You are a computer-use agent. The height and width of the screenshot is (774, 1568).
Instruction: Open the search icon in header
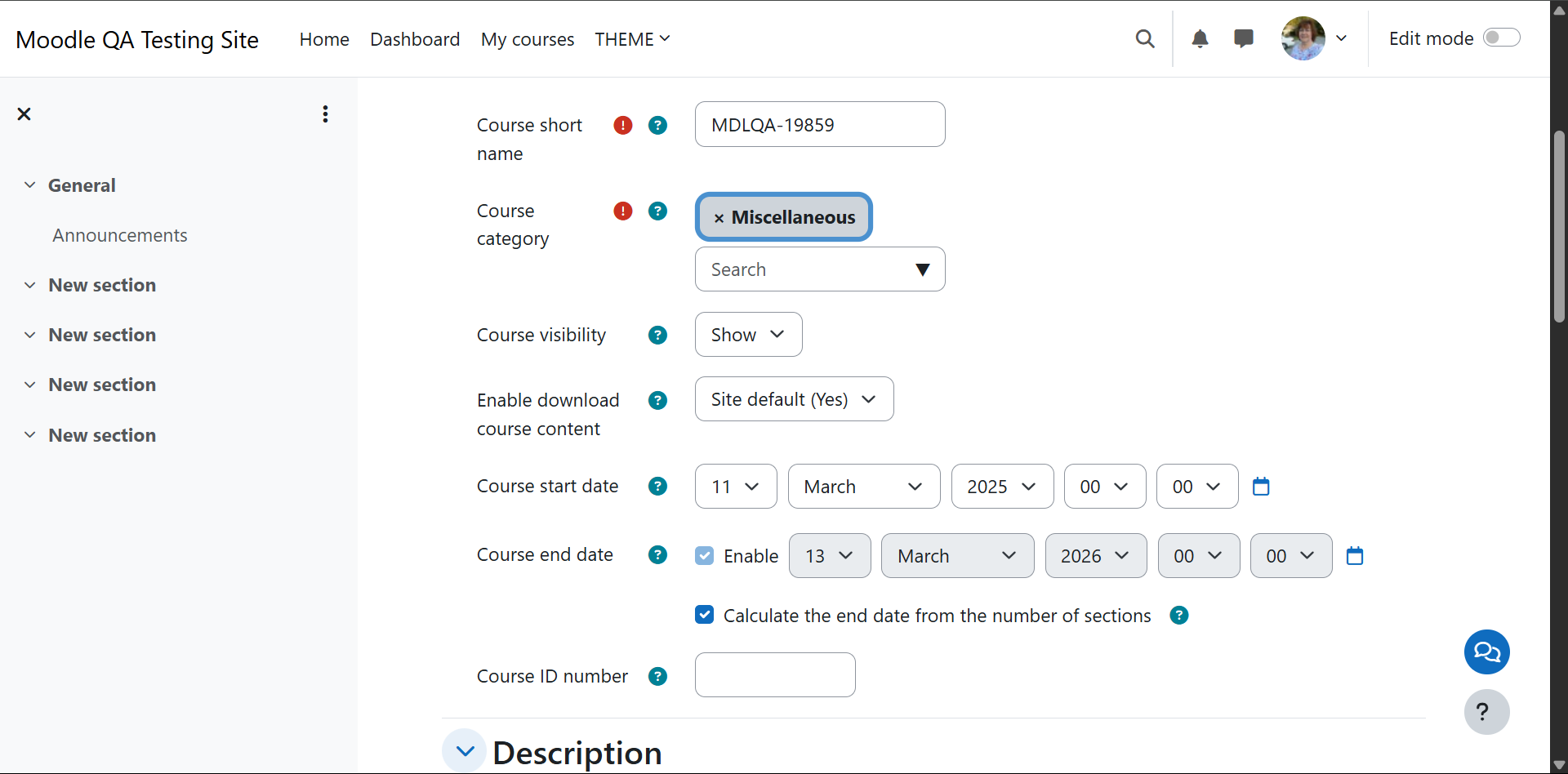(1145, 38)
